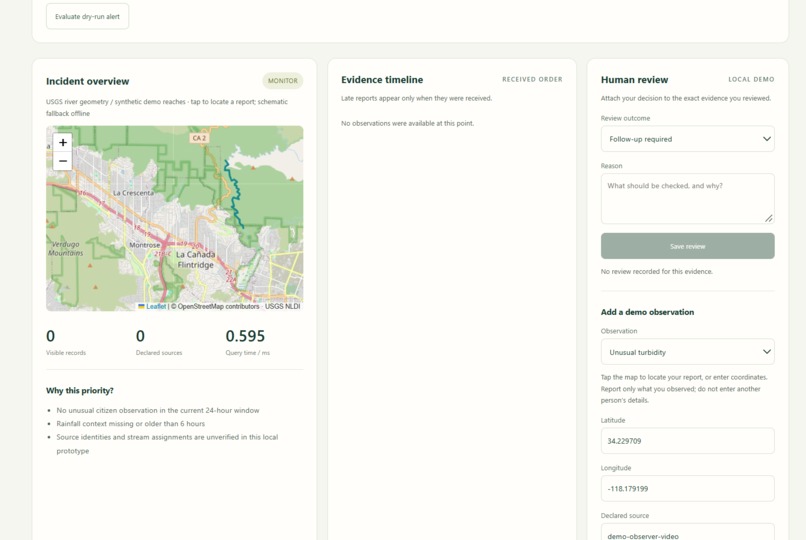Click the Evaluate dry-run alert button
806x540 pixels.
pyautogui.click(x=87, y=16)
